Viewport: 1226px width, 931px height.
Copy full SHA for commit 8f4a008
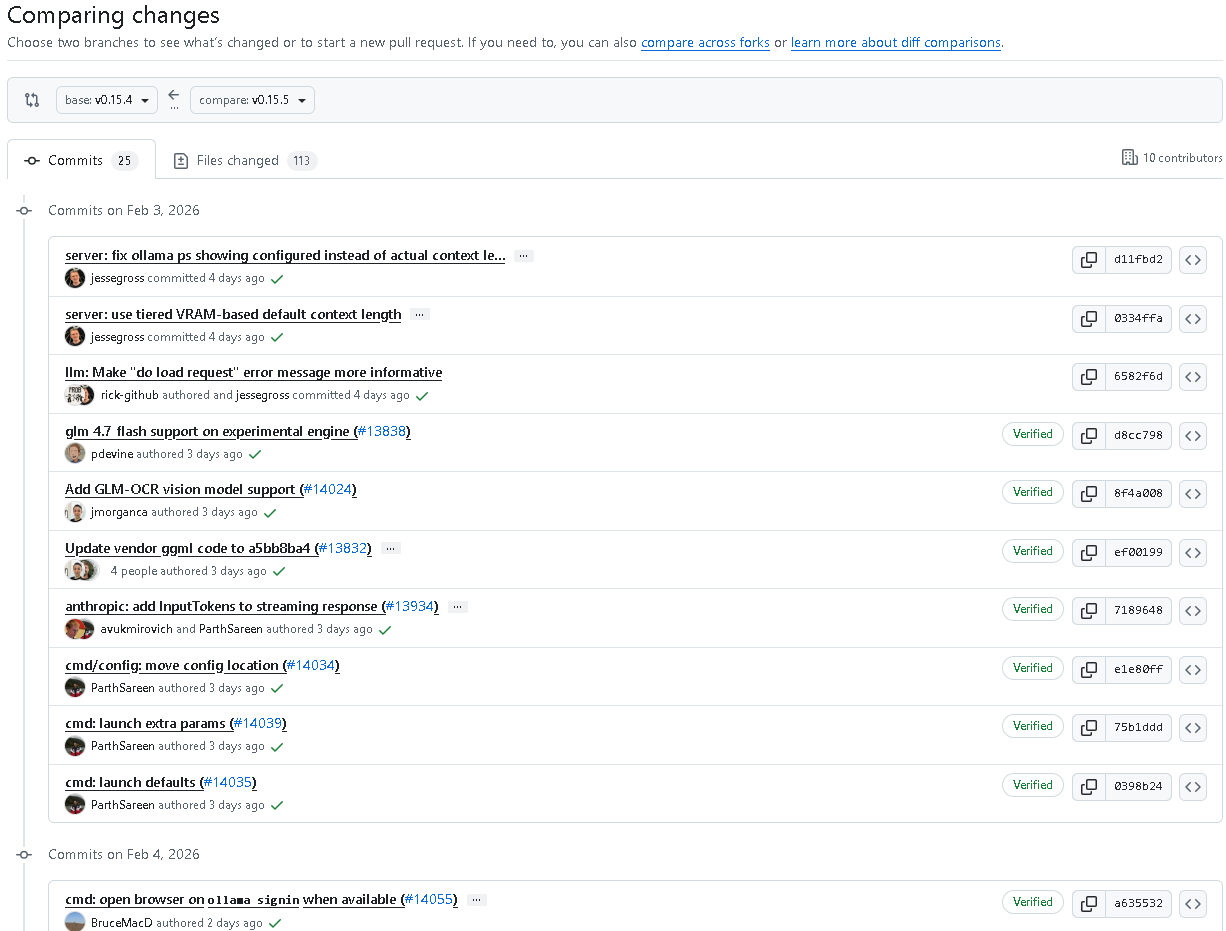click(1088, 494)
